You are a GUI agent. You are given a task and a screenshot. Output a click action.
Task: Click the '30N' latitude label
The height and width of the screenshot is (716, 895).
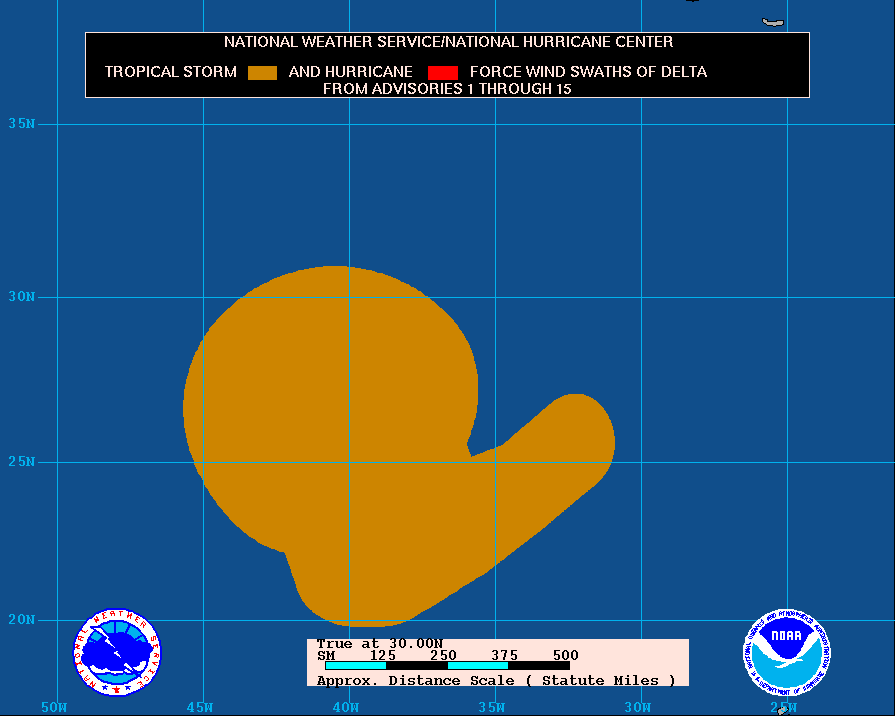pos(22,296)
